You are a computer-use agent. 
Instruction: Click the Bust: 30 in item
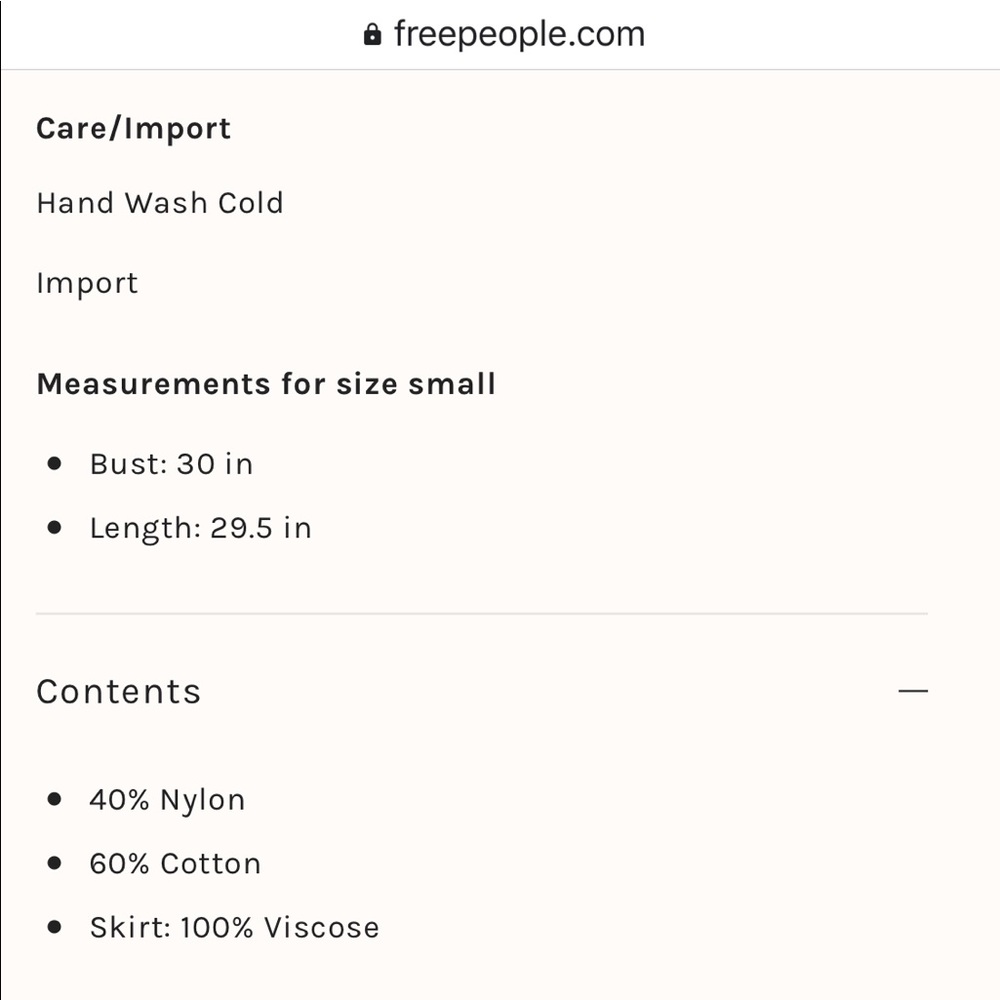pos(172,464)
